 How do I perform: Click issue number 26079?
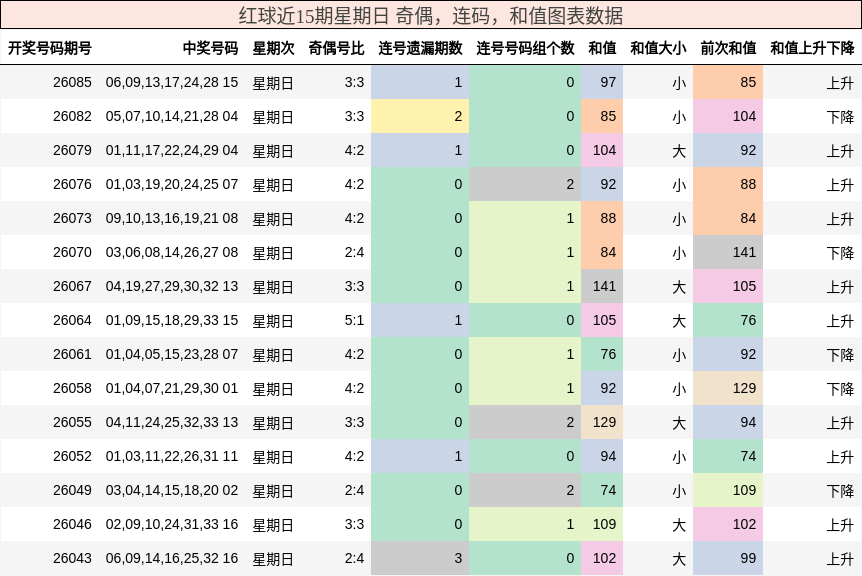click(72, 151)
